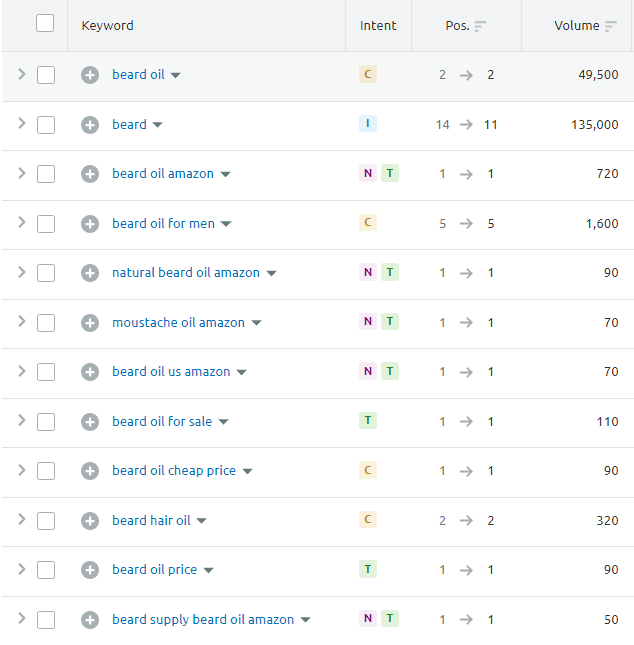Click the plus icon for "moustache oil amazon"
This screenshot has width=634, height=645.
(90, 323)
